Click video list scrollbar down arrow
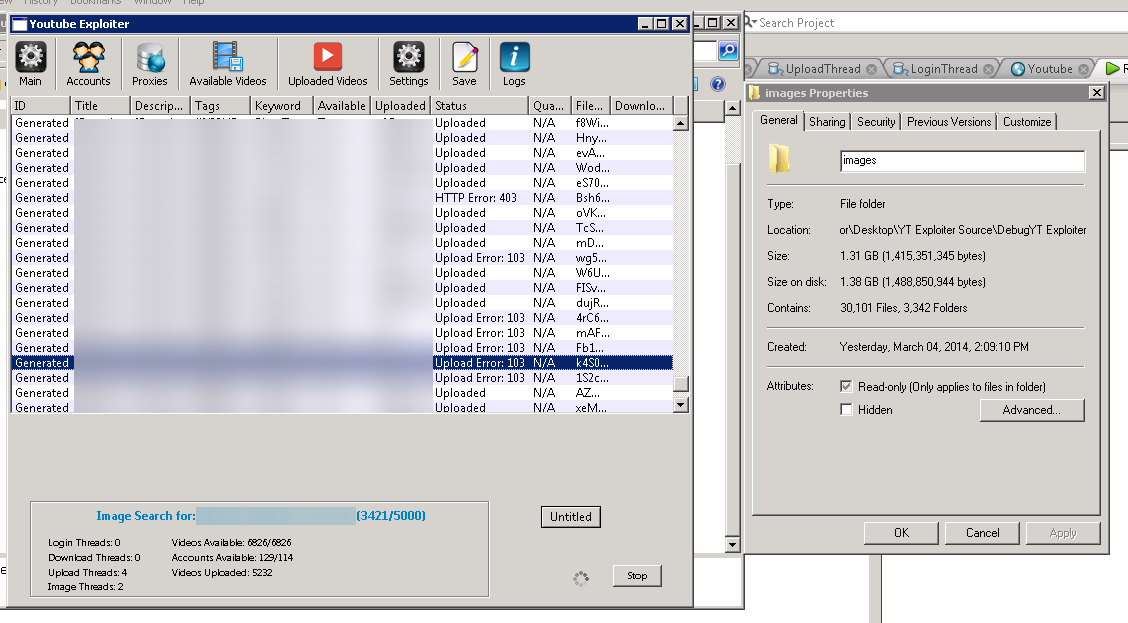Screen dimensions: 1128x623 [x=681, y=405]
